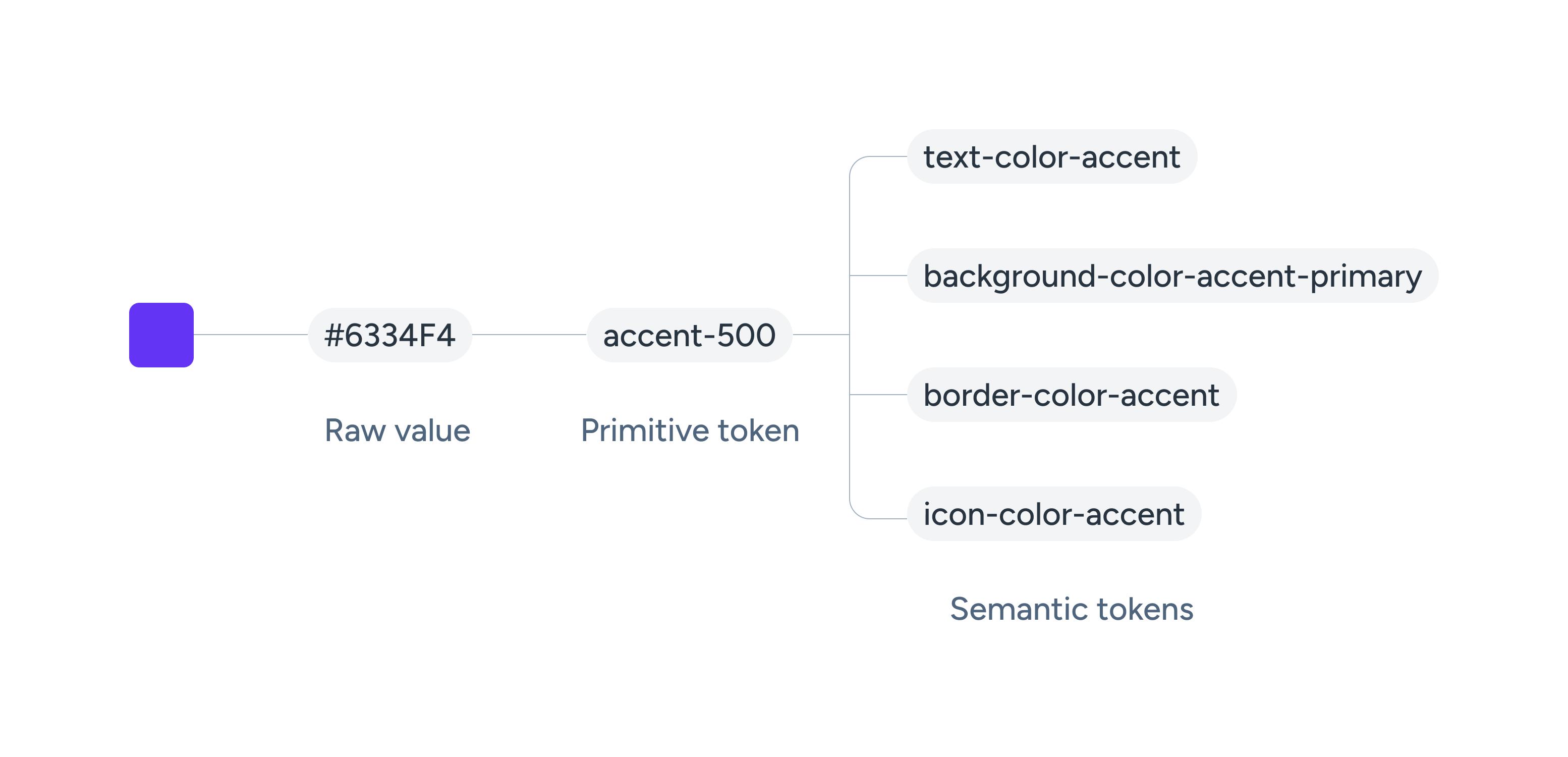Select the #6334F4 raw value pill
1568x757 pixels.
point(389,335)
